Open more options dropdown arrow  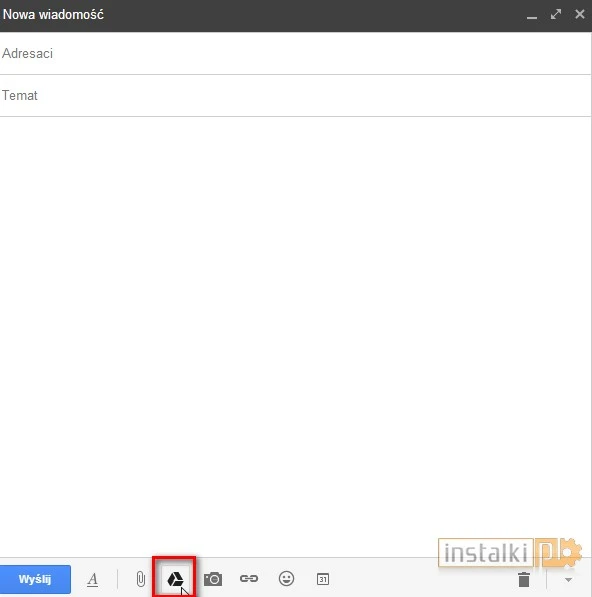[x=568, y=580]
